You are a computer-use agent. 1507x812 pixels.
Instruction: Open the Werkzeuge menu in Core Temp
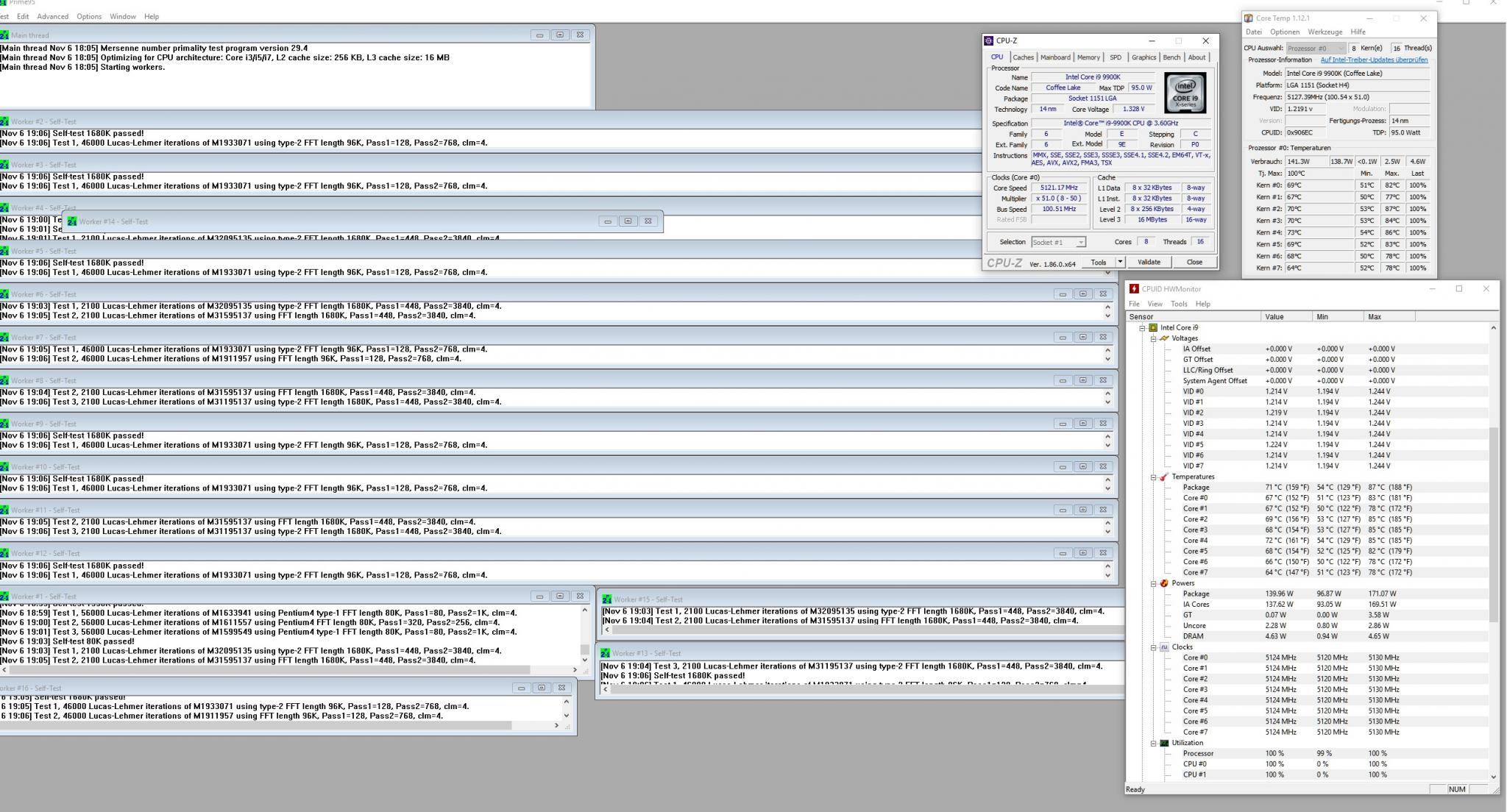1325,32
